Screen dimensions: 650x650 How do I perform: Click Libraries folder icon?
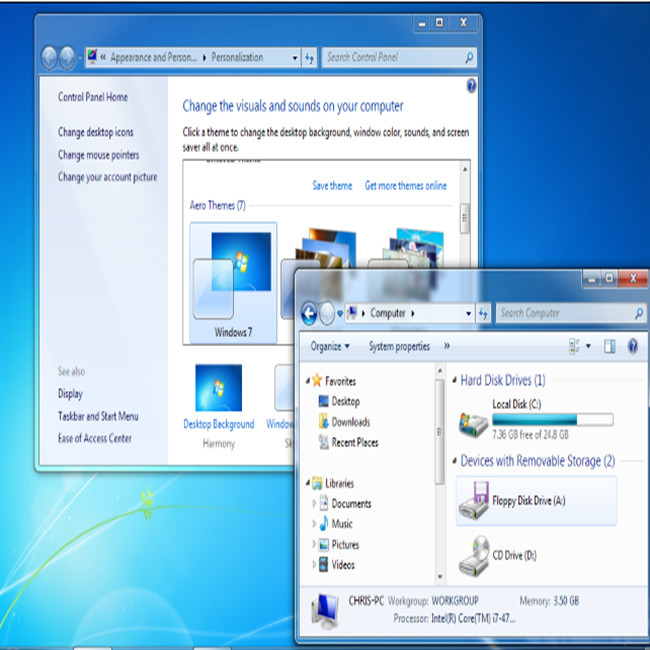point(317,483)
